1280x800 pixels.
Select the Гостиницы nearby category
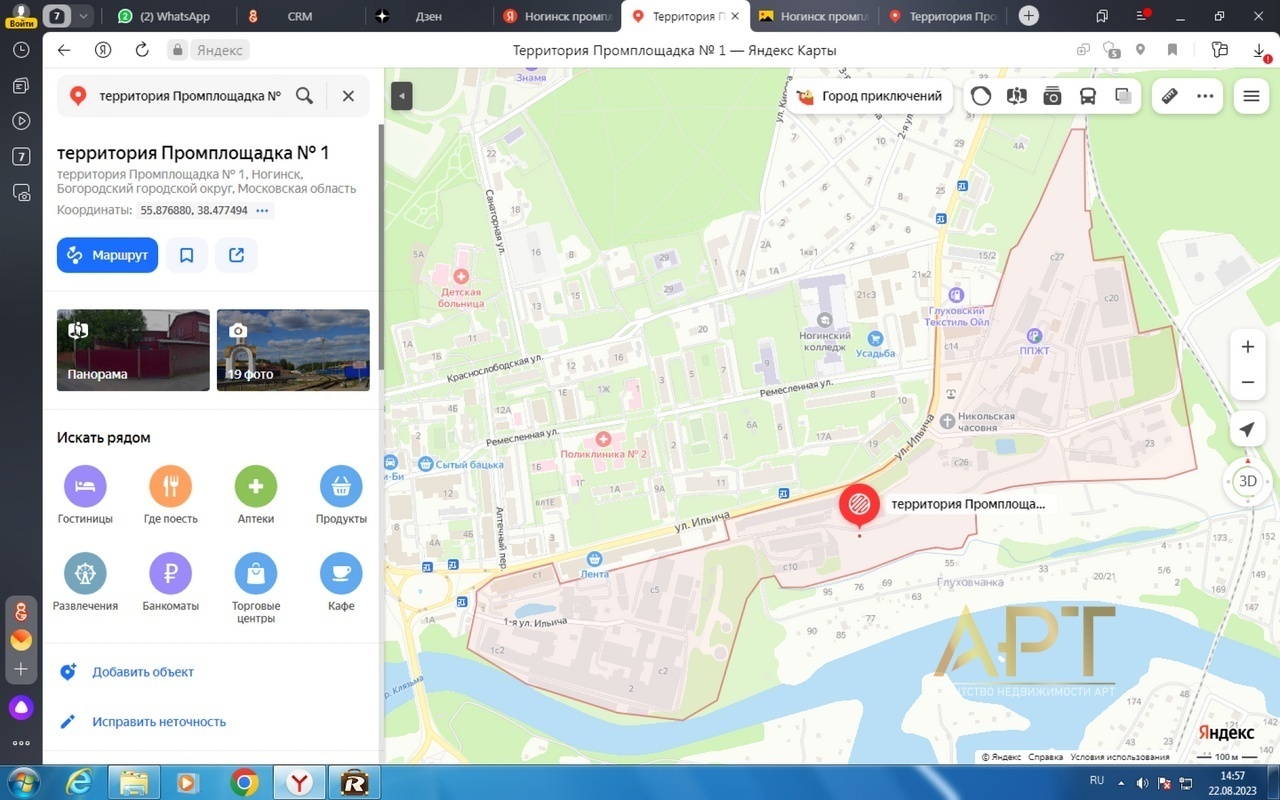click(x=85, y=495)
